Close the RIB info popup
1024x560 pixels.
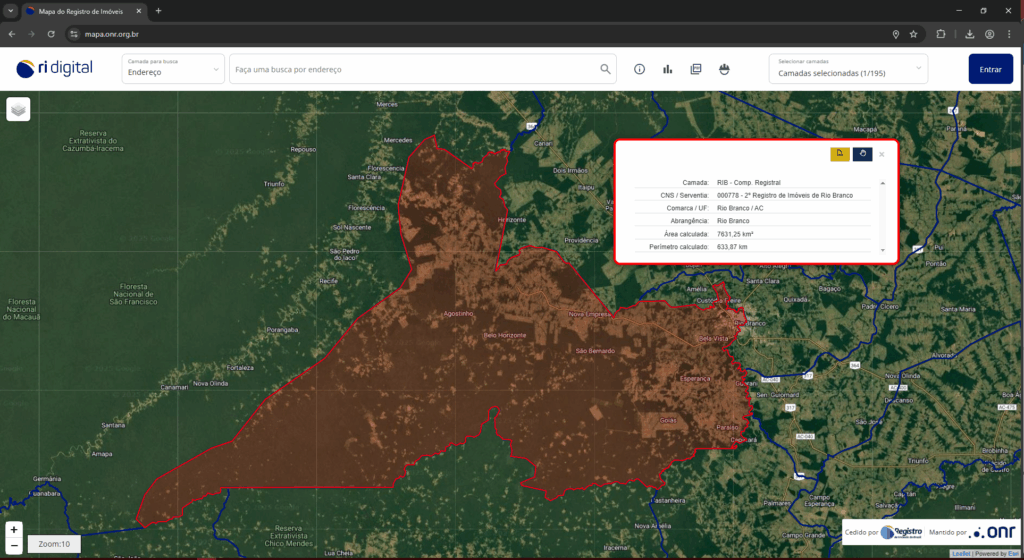pos(881,154)
